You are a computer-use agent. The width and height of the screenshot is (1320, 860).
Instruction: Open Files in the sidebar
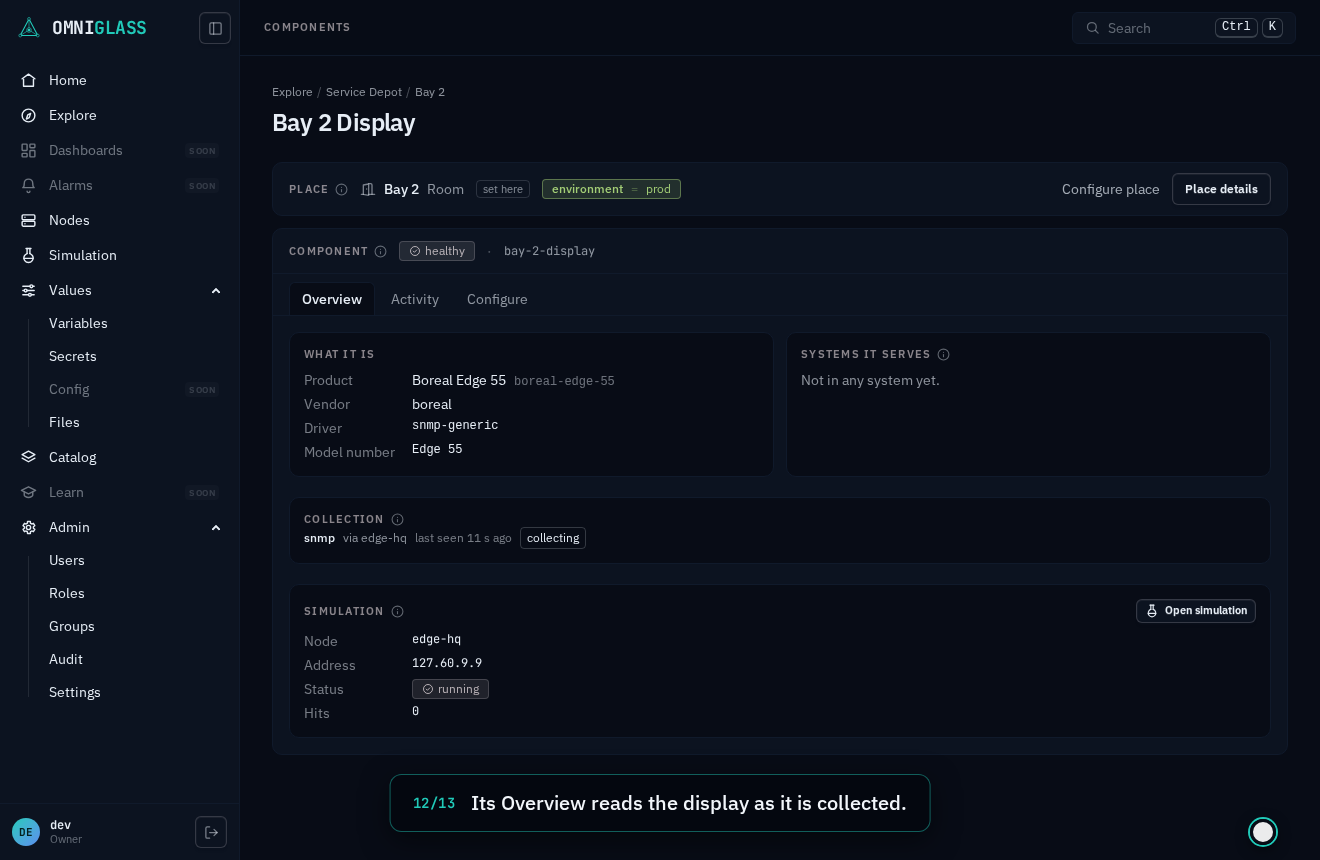[64, 422]
